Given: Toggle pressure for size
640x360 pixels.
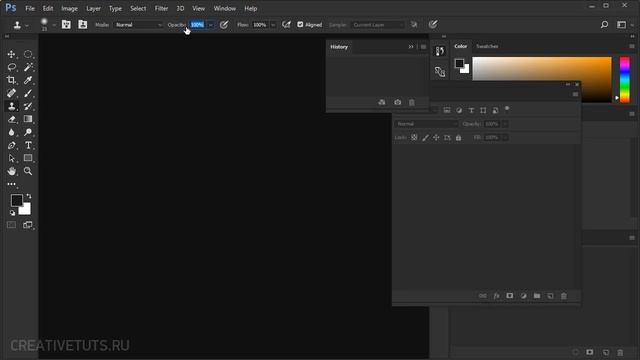Looking at the screenshot, I should tap(433, 25).
